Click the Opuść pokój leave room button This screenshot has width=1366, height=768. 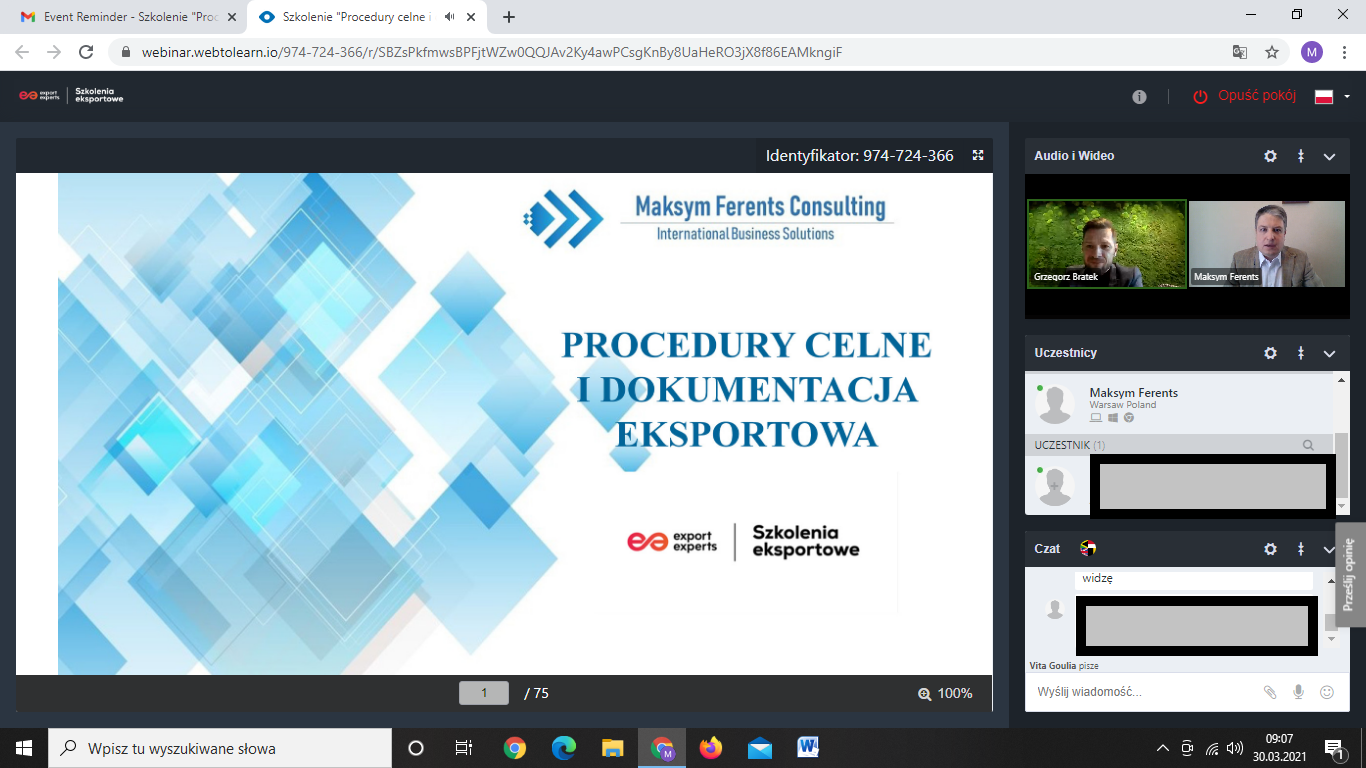click(1245, 96)
